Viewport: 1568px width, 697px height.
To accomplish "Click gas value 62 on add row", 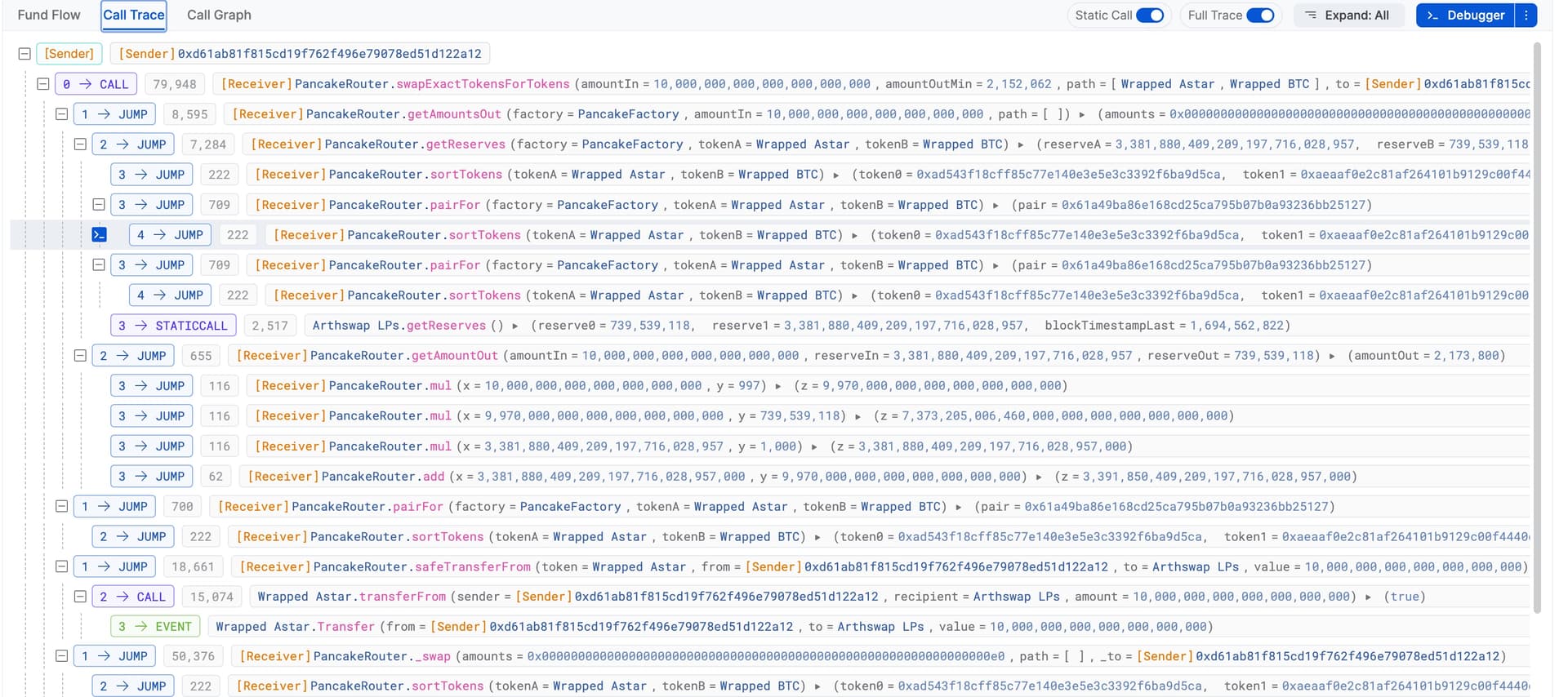I will tap(216, 477).
